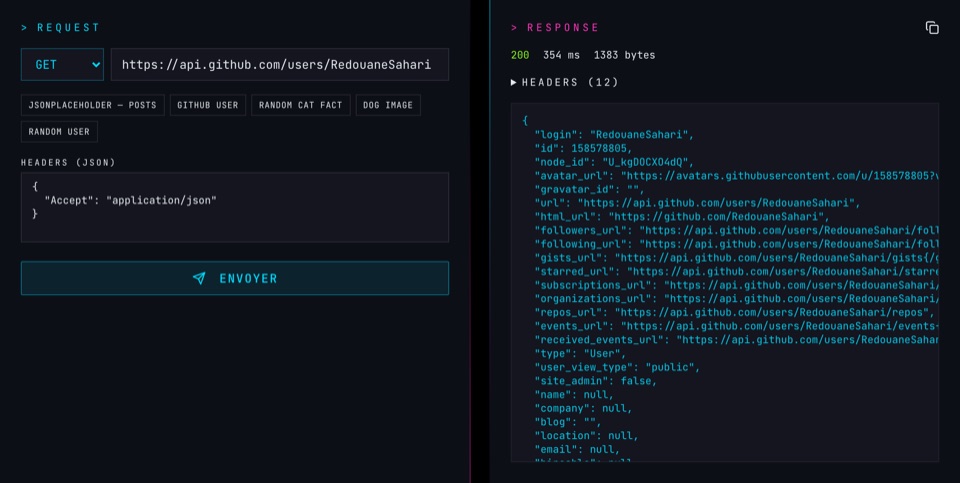Image resolution: width=960 pixels, height=483 pixels.
Task: Click the request URL input field
Action: 280,64
